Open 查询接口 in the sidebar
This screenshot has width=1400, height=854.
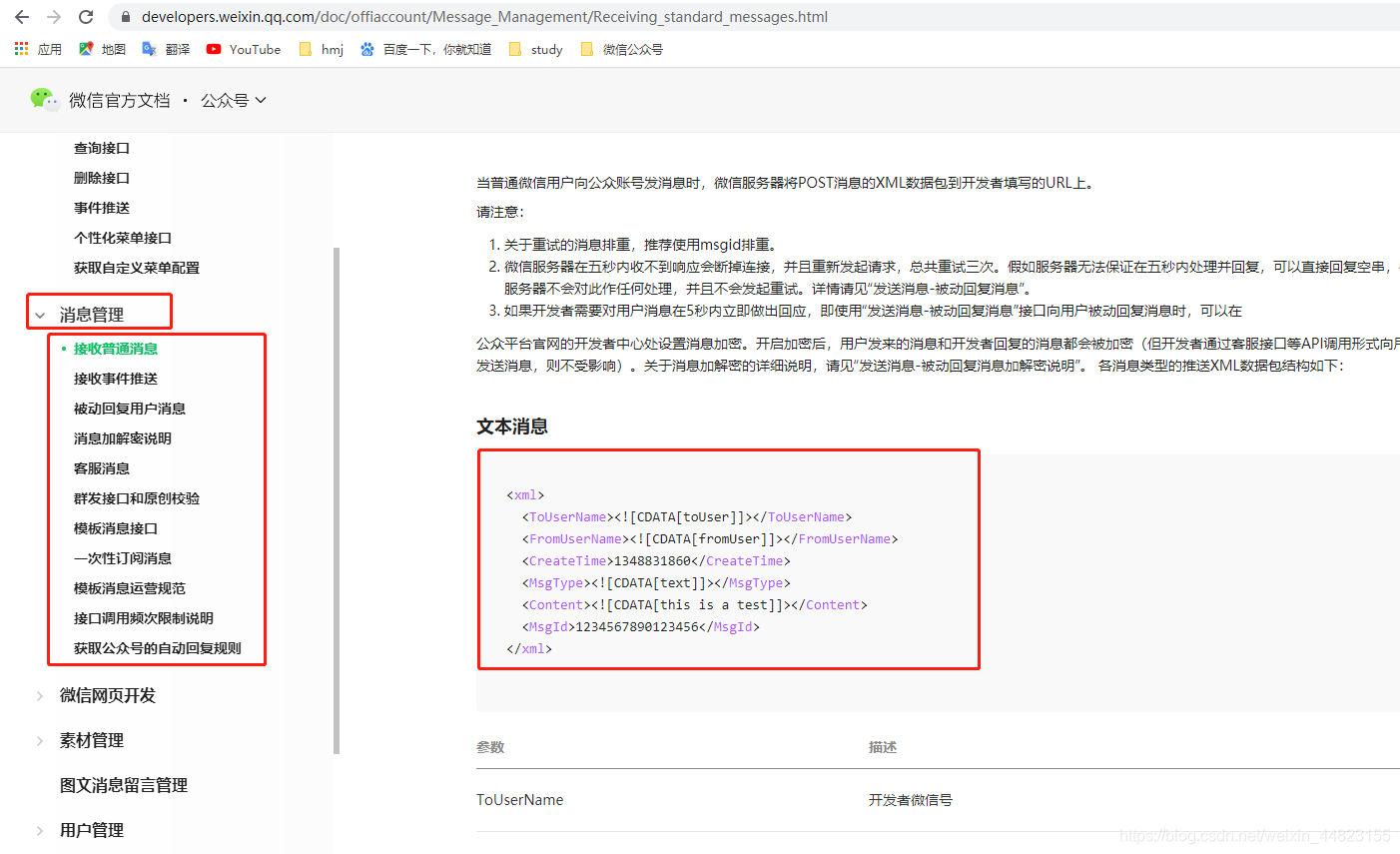click(102, 148)
